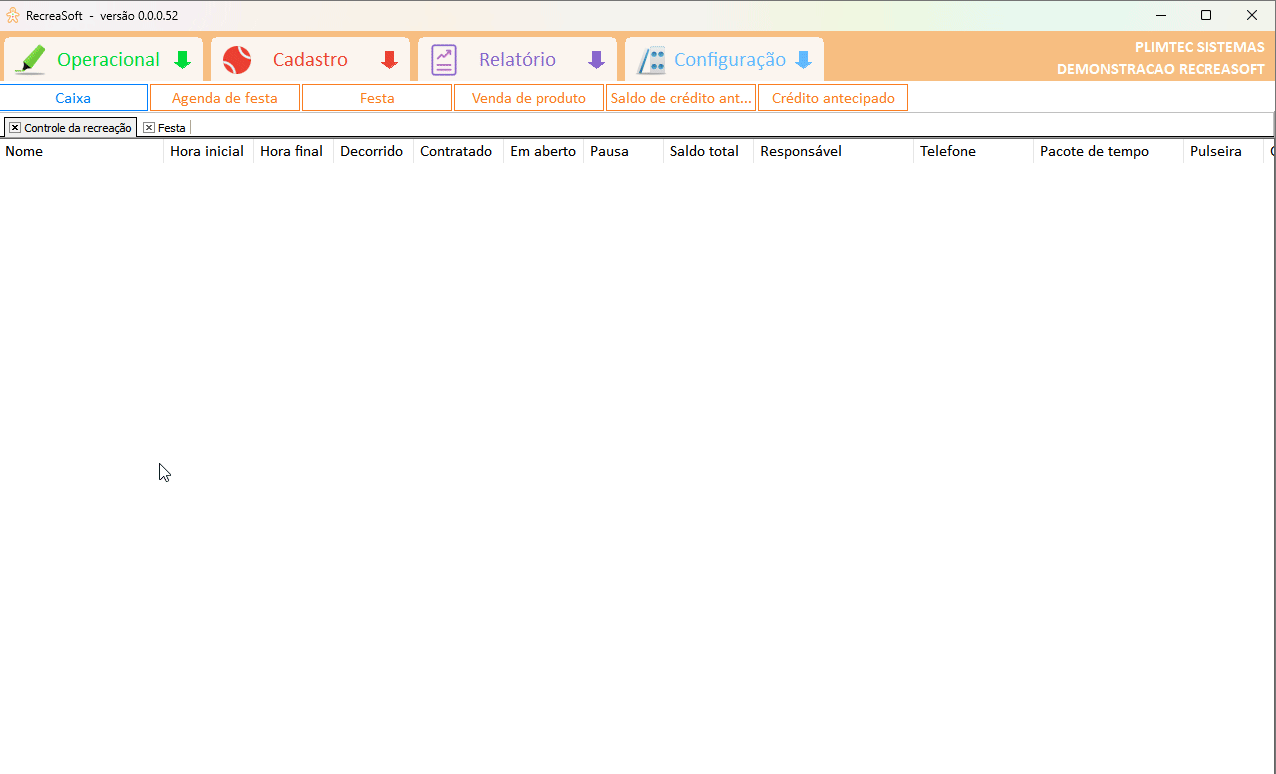This screenshot has width=1276, height=774.
Task: Open the Caixa button
Action: pos(73,98)
